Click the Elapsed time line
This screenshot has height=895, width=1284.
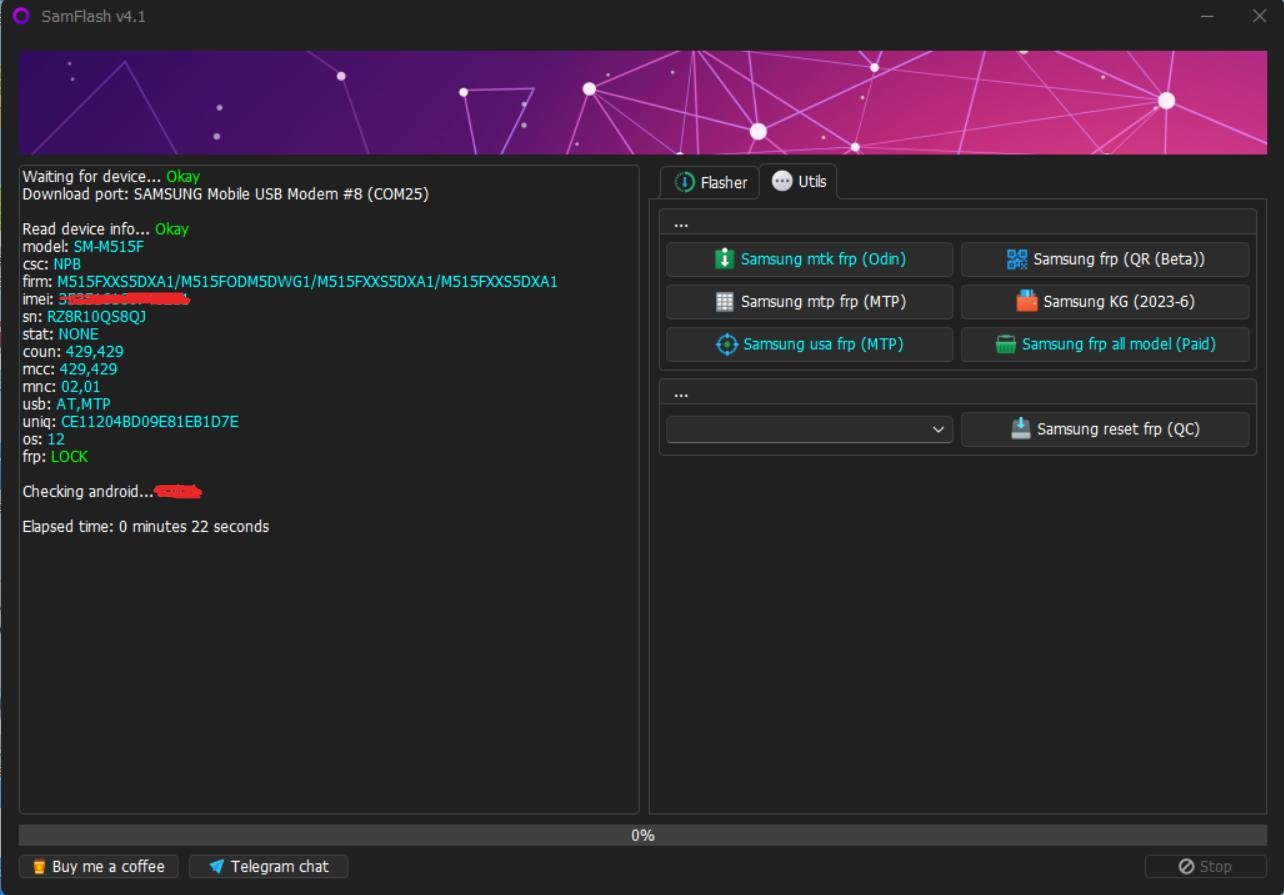point(145,527)
